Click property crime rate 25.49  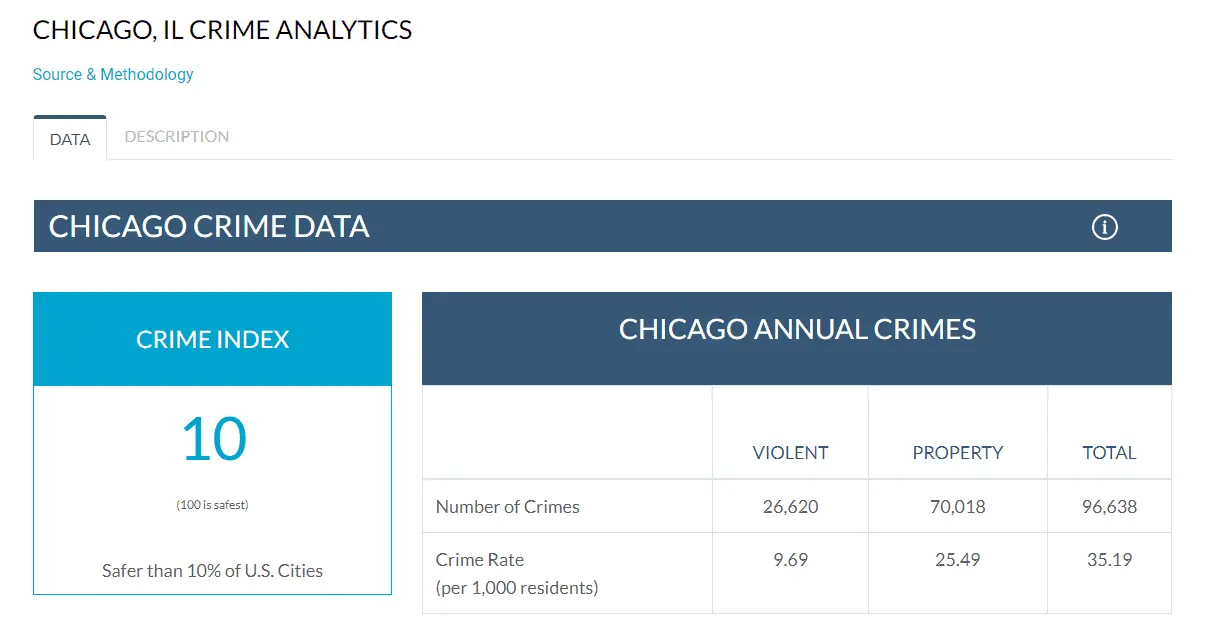coord(957,560)
